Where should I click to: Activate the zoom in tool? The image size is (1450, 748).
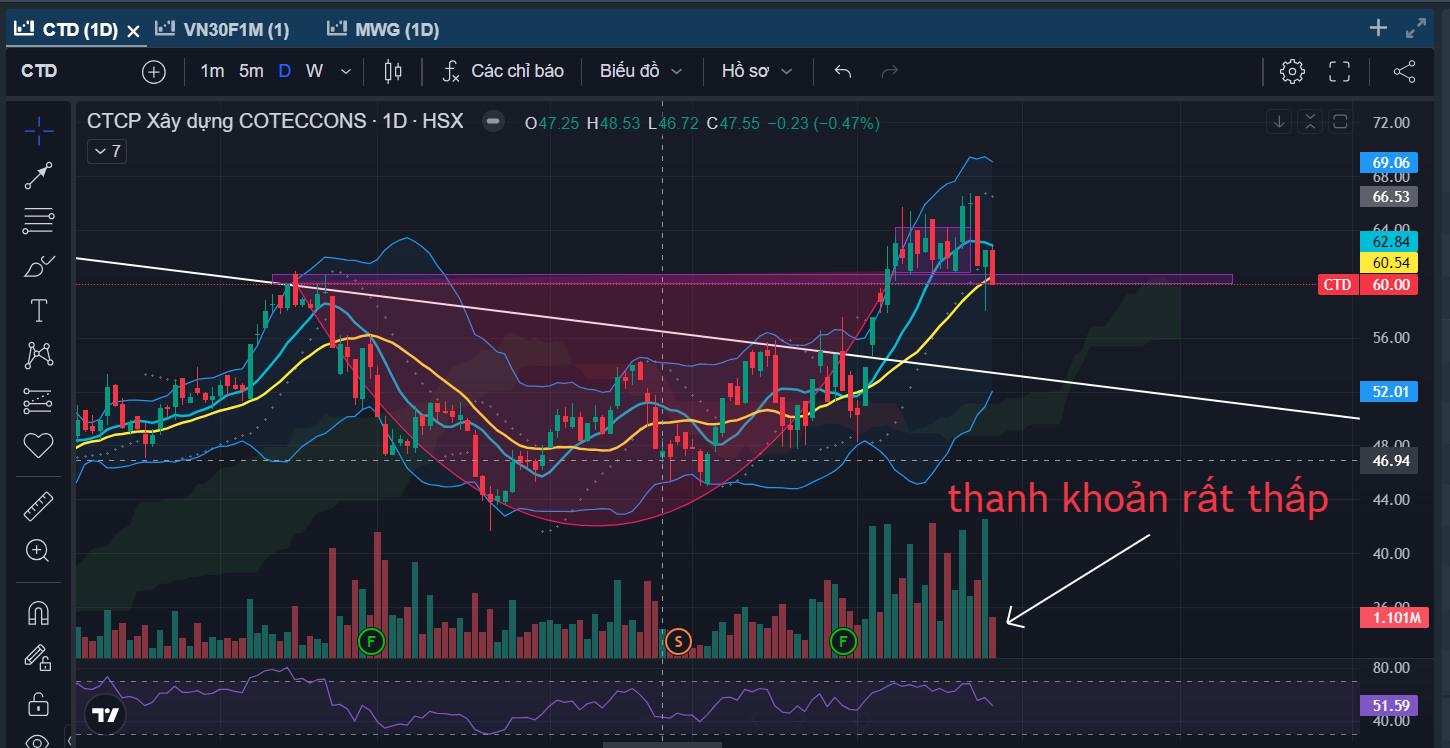(39, 550)
